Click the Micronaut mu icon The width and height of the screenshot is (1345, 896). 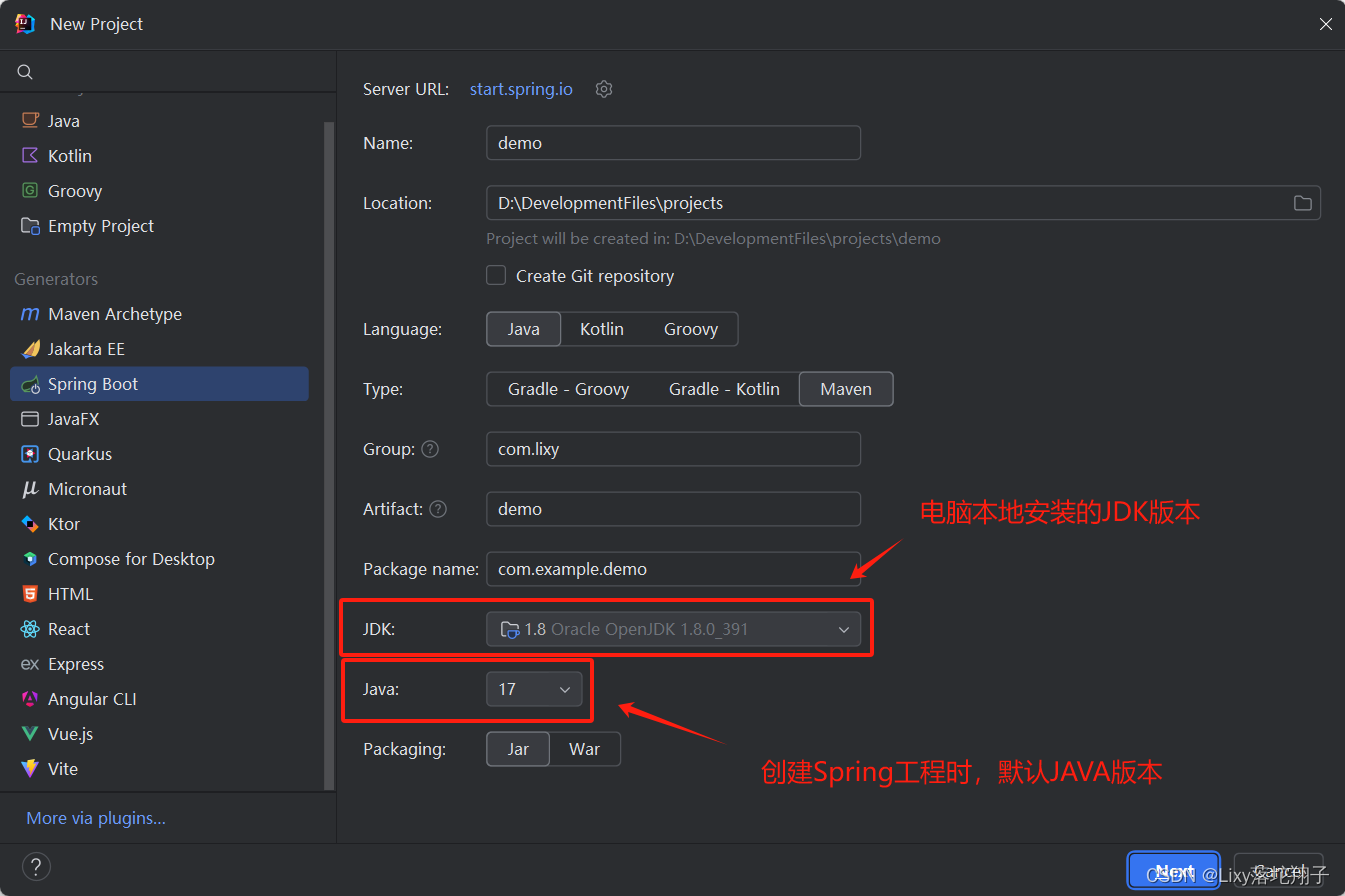[30, 489]
